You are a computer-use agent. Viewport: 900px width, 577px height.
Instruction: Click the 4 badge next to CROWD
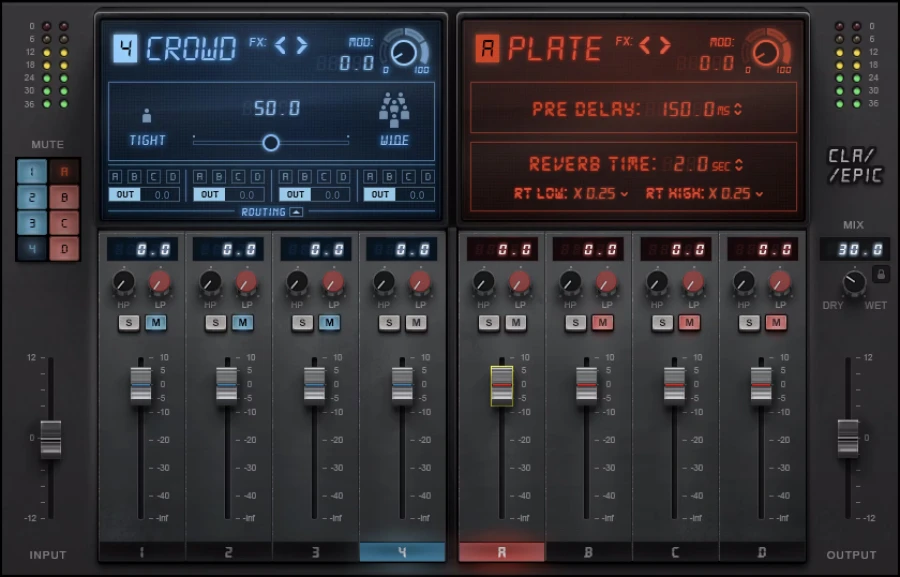tap(125, 48)
